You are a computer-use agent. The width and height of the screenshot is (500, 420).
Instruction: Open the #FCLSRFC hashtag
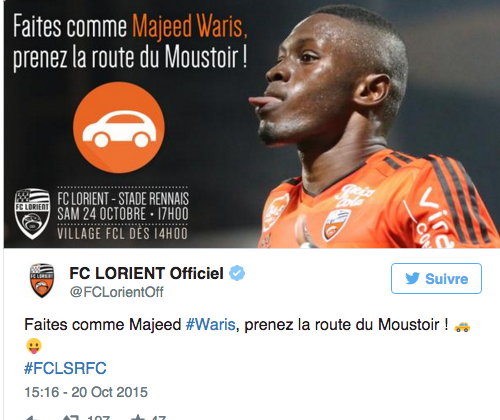65,368
